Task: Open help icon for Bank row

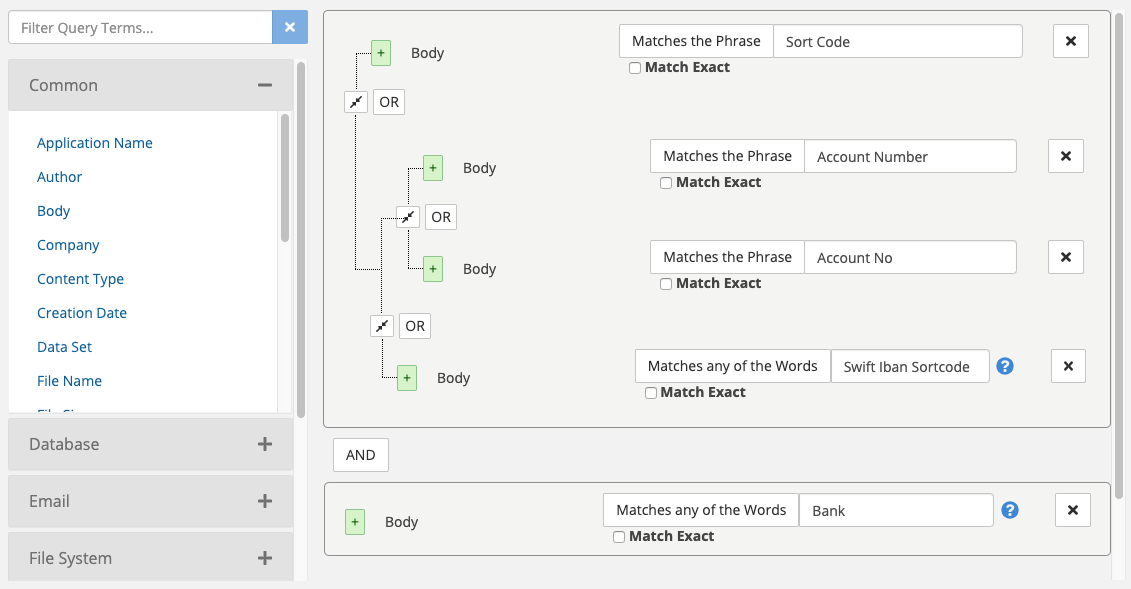Action: tap(1010, 510)
